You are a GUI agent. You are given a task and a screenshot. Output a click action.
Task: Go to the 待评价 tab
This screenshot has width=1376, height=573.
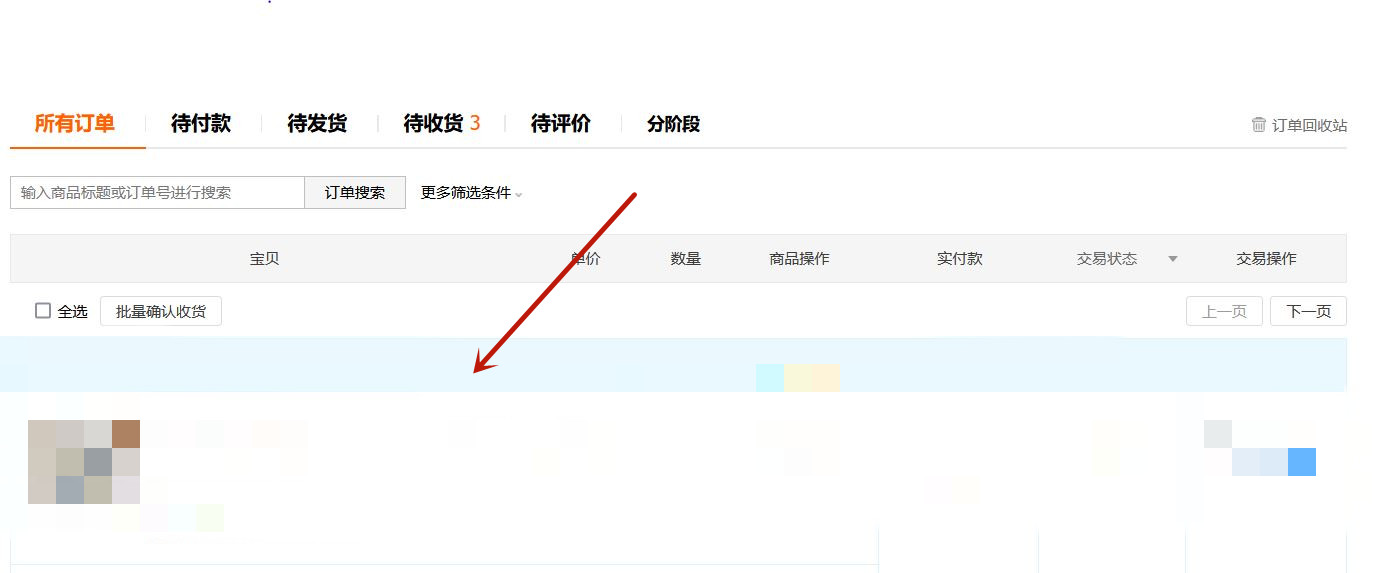(560, 124)
